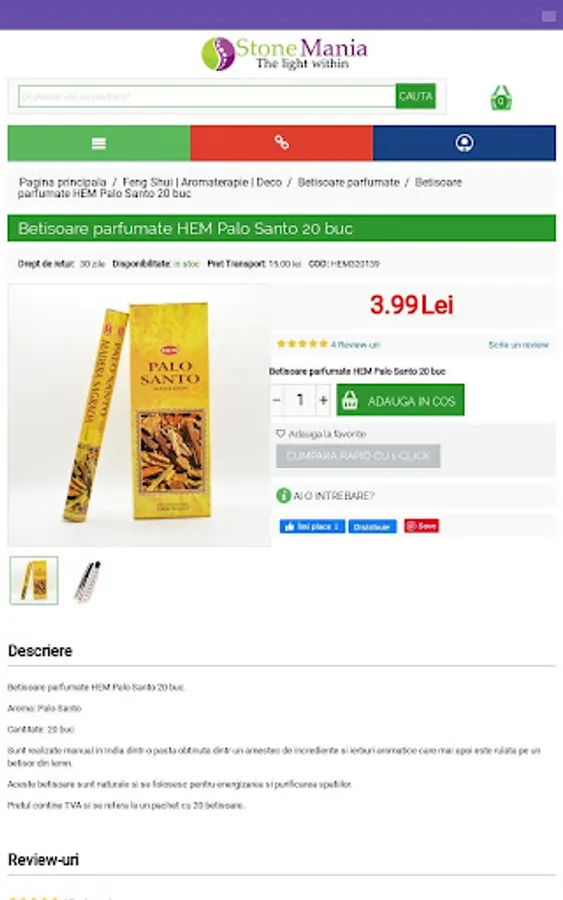Click the CAUTA search button
The width and height of the screenshot is (563, 900).
point(416,96)
